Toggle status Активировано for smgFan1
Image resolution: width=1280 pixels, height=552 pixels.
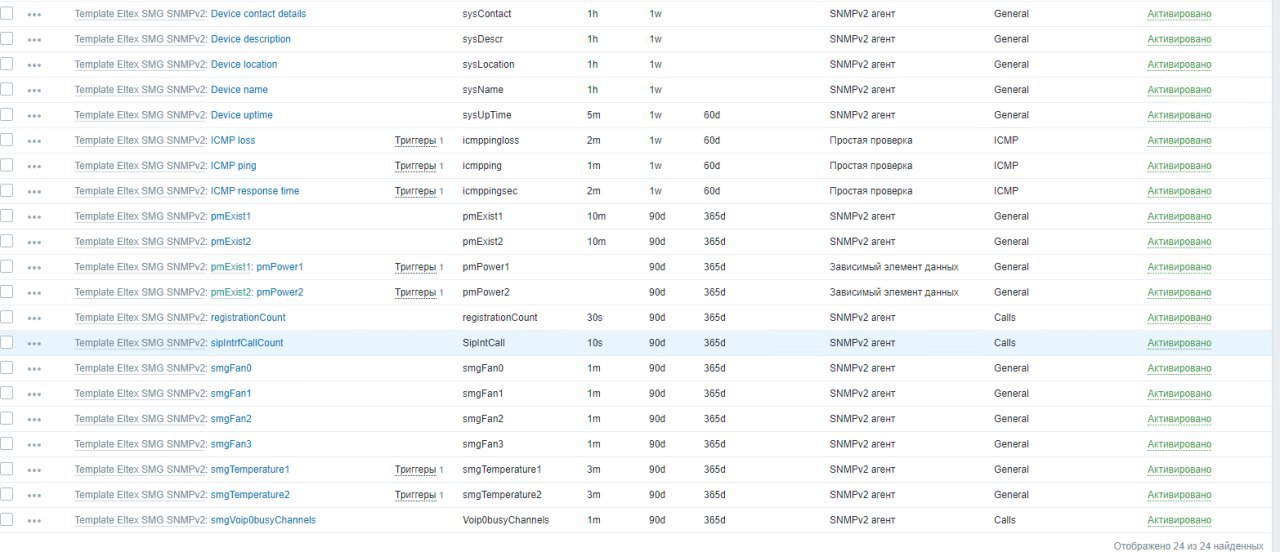[x=1179, y=394]
